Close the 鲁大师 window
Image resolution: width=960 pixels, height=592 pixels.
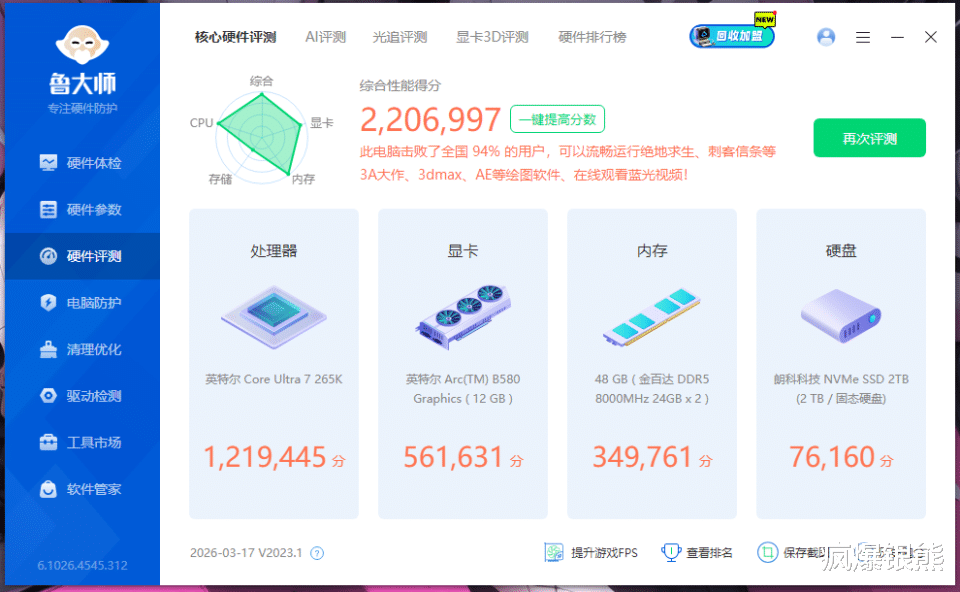931,37
